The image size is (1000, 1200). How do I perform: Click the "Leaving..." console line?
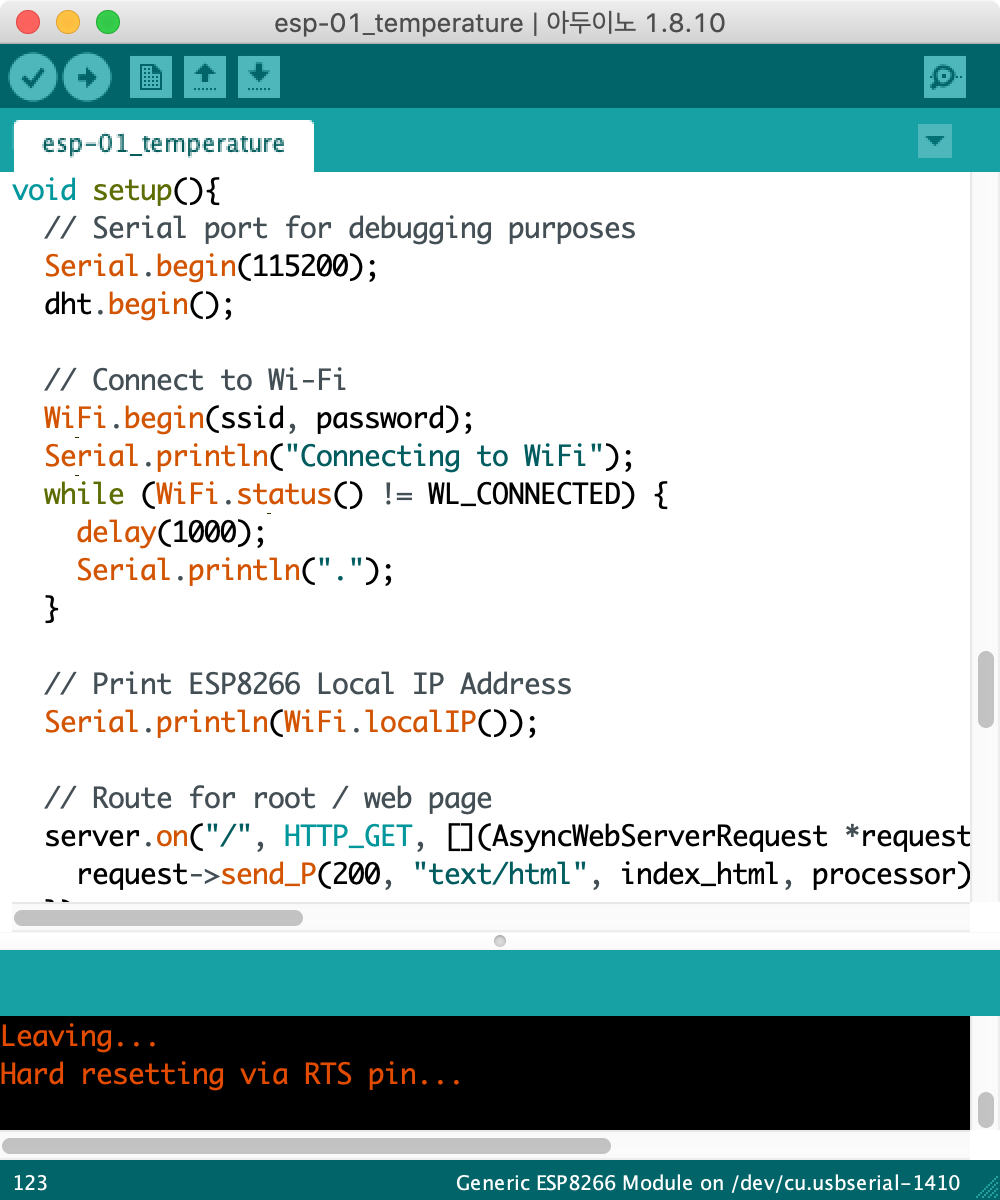pos(79,1036)
